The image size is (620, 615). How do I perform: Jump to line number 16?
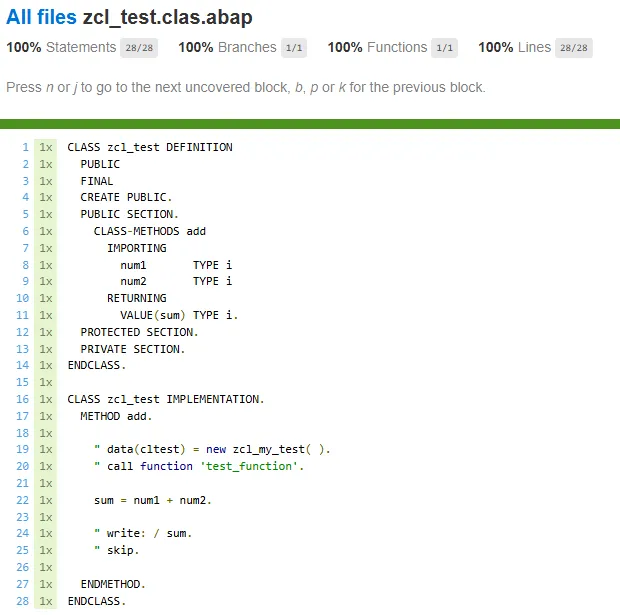[23, 399]
